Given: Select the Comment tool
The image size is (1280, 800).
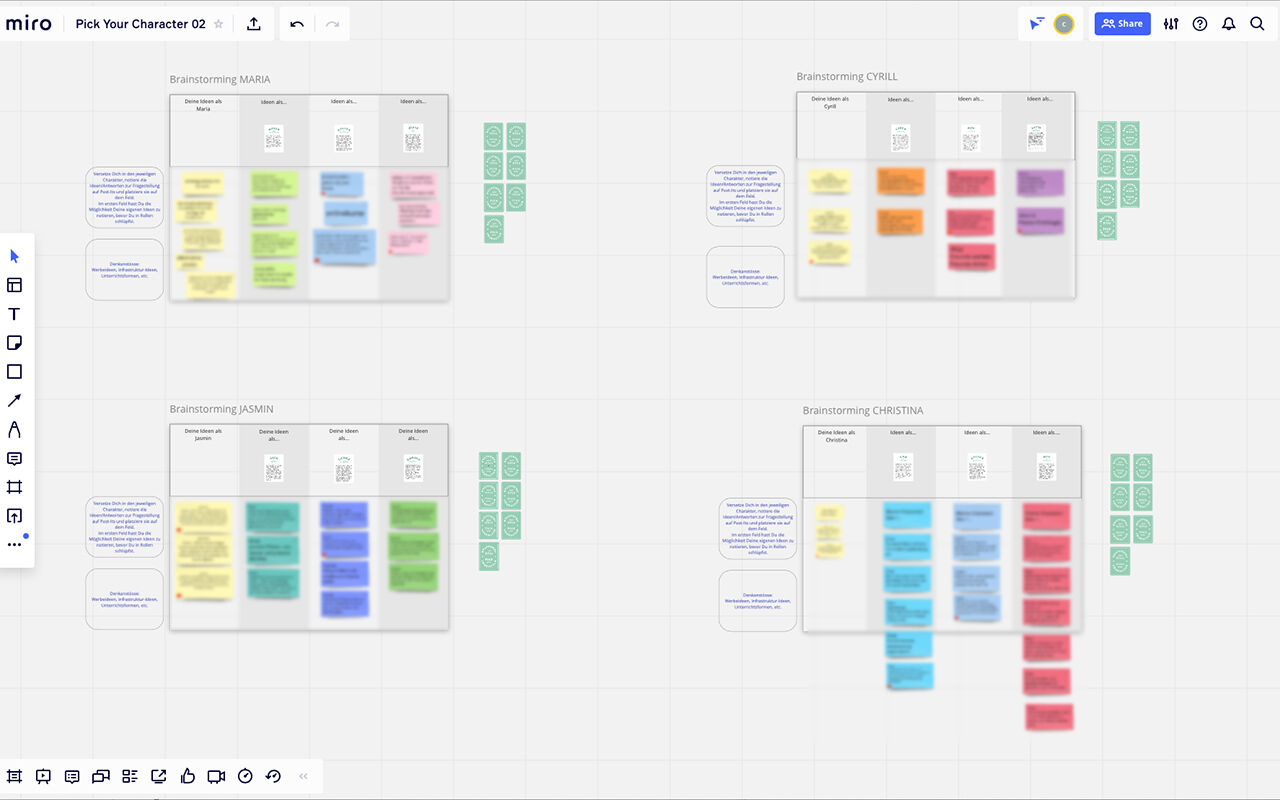Looking at the screenshot, I should click(15, 459).
